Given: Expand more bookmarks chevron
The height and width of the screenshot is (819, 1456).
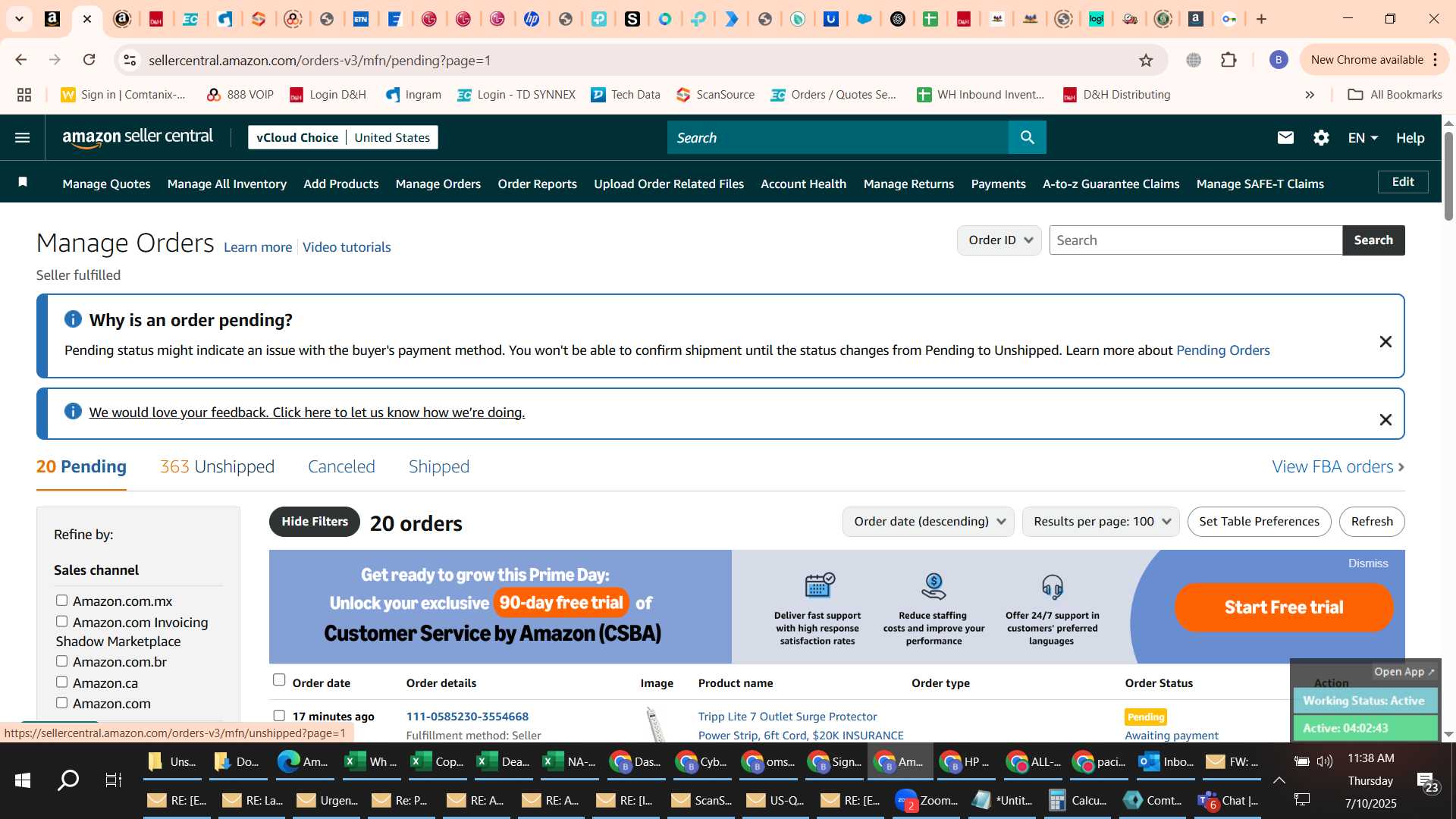Looking at the screenshot, I should pyautogui.click(x=1310, y=95).
